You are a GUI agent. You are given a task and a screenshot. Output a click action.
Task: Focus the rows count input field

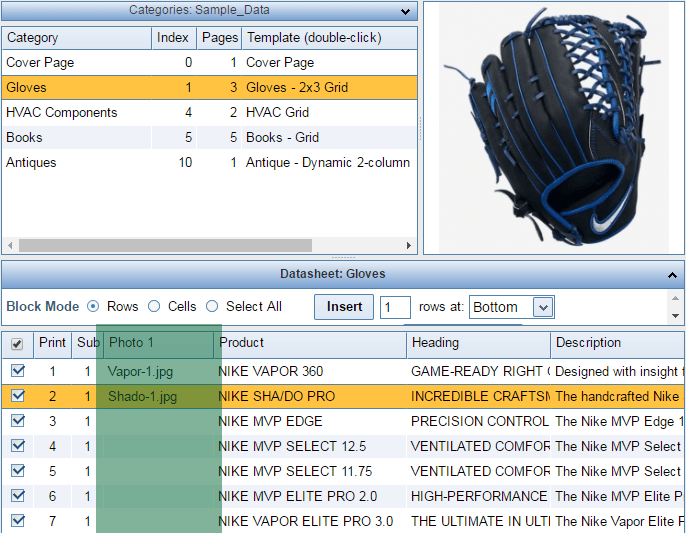(x=395, y=307)
